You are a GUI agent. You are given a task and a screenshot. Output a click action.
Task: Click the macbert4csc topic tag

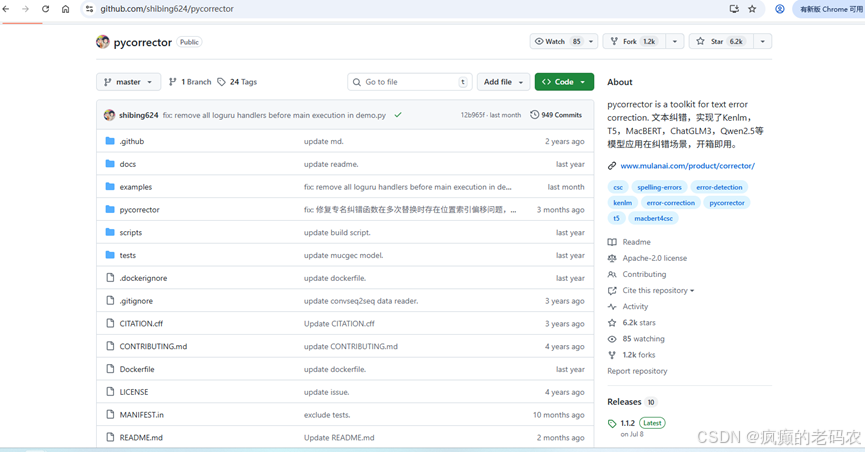click(x=653, y=218)
